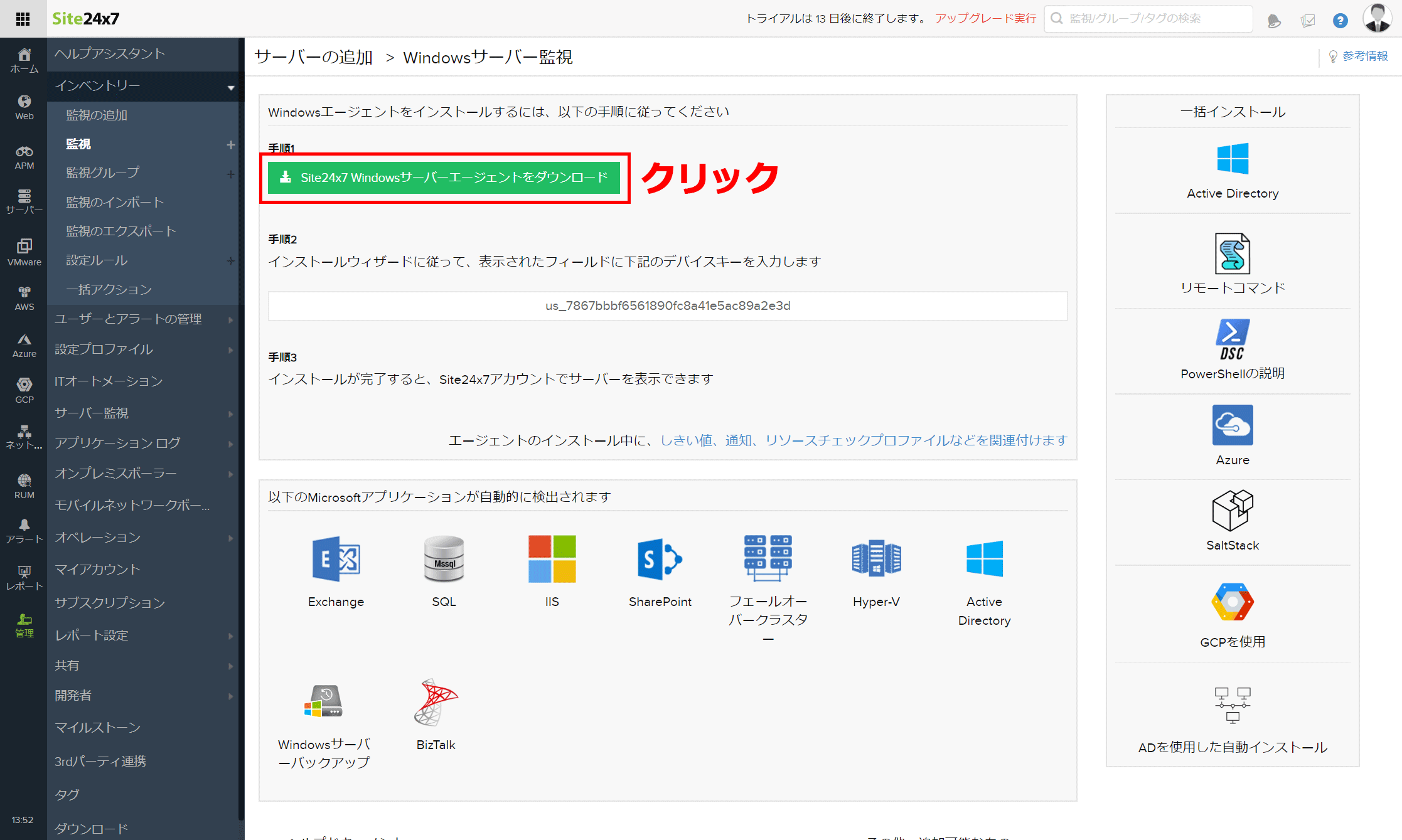Click the IIS application icon
Screen dimensions: 1402x840
point(552,559)
